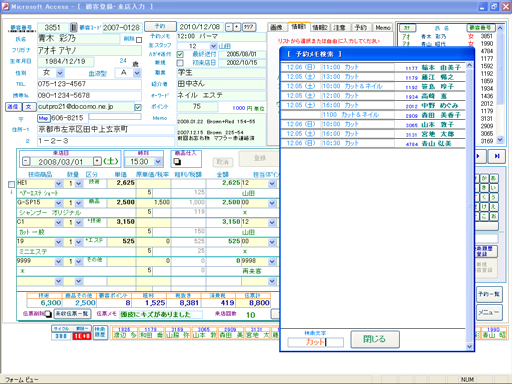This screenshot has width=512, height=384.
Task: Open the blood type dropdown showing A
Action: click(137, 73)
